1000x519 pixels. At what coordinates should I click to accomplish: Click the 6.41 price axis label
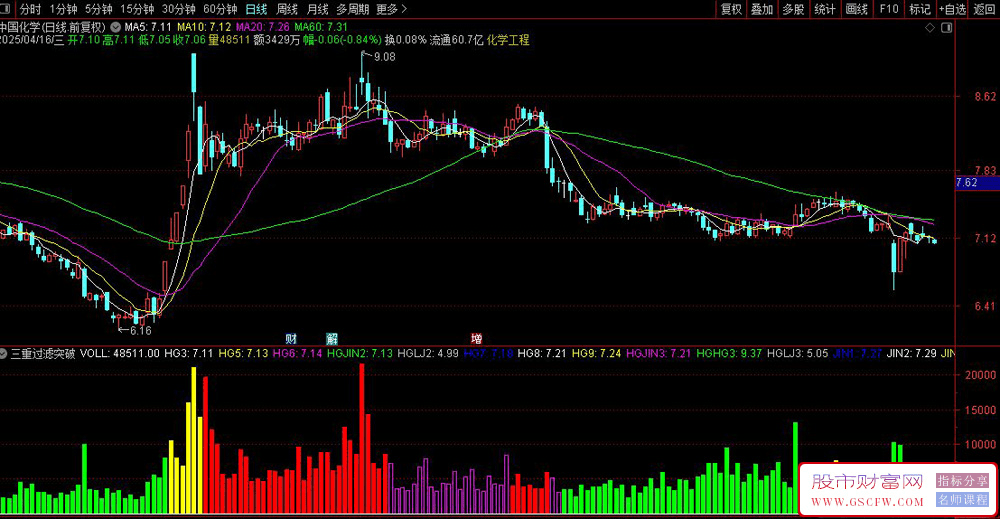985,306
